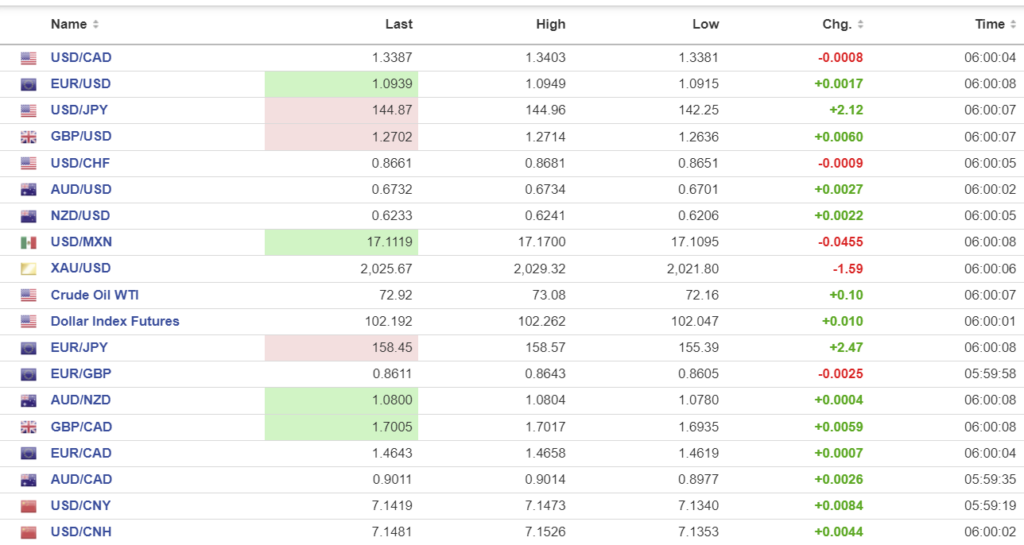The image size is (1024, 545).
Task: Open the USD/JPY pair link
Action: coord(81,110)
